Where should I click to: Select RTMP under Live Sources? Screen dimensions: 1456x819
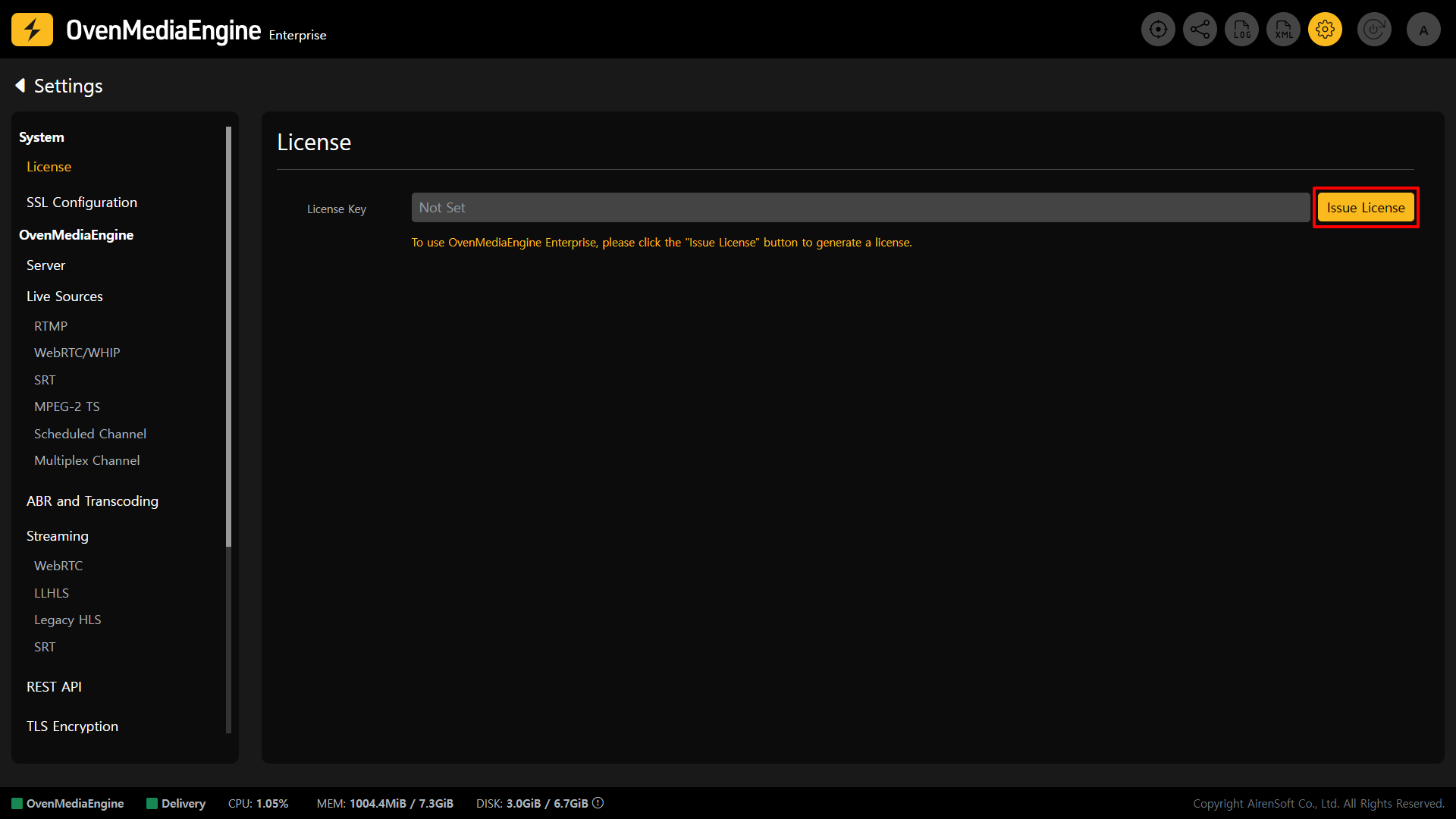tap(51, 326)
